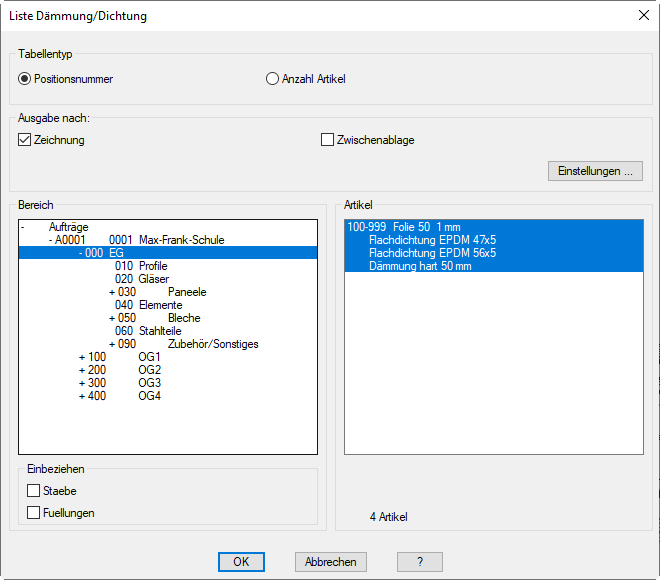The height and width of the screenshot is (580, 660).
Task: Uncheck the Zeichnung checkbox
Action: [x=25, y=140]
